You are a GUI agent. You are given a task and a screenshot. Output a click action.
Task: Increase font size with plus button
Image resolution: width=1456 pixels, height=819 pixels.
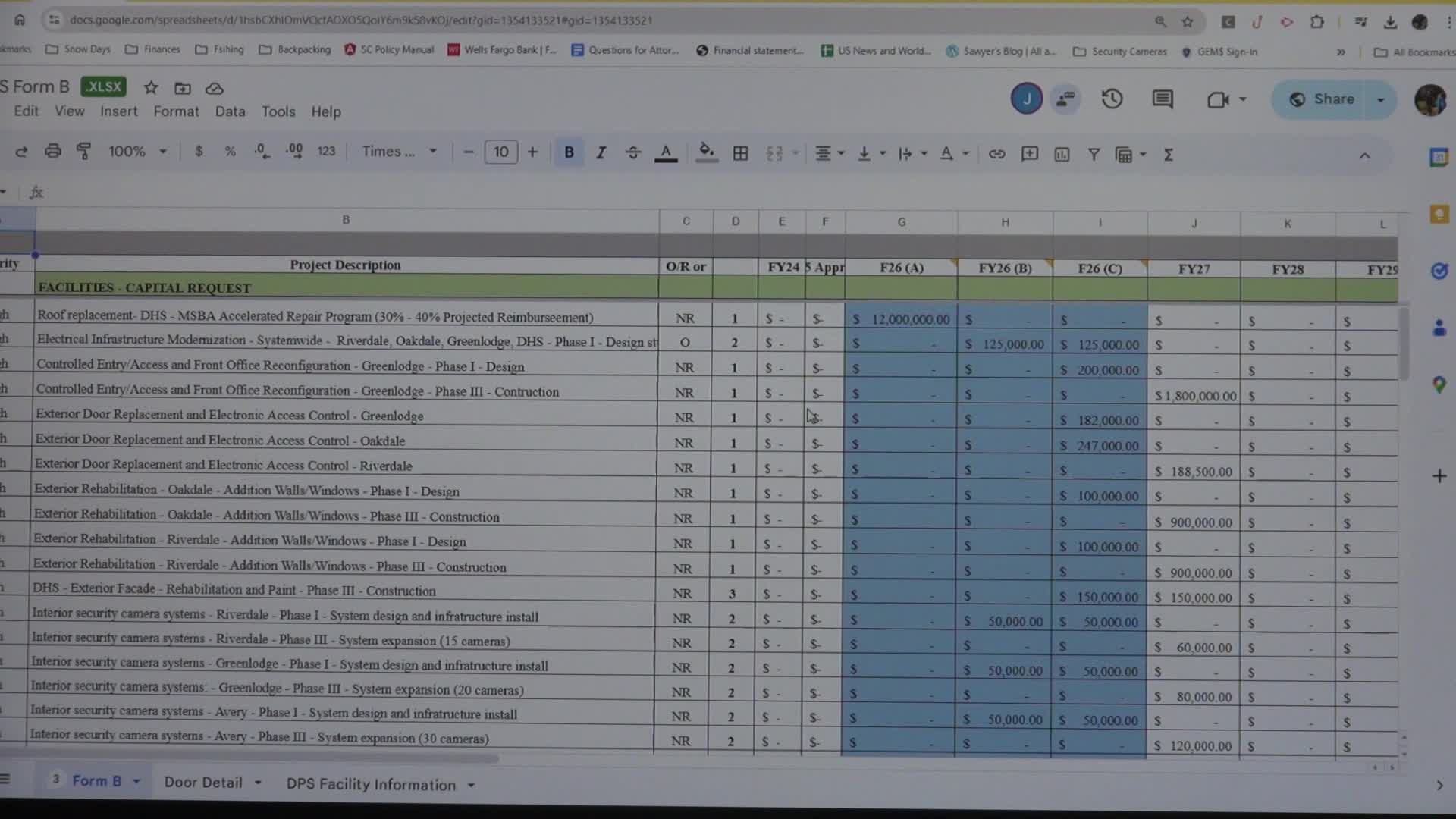[532, 152]
